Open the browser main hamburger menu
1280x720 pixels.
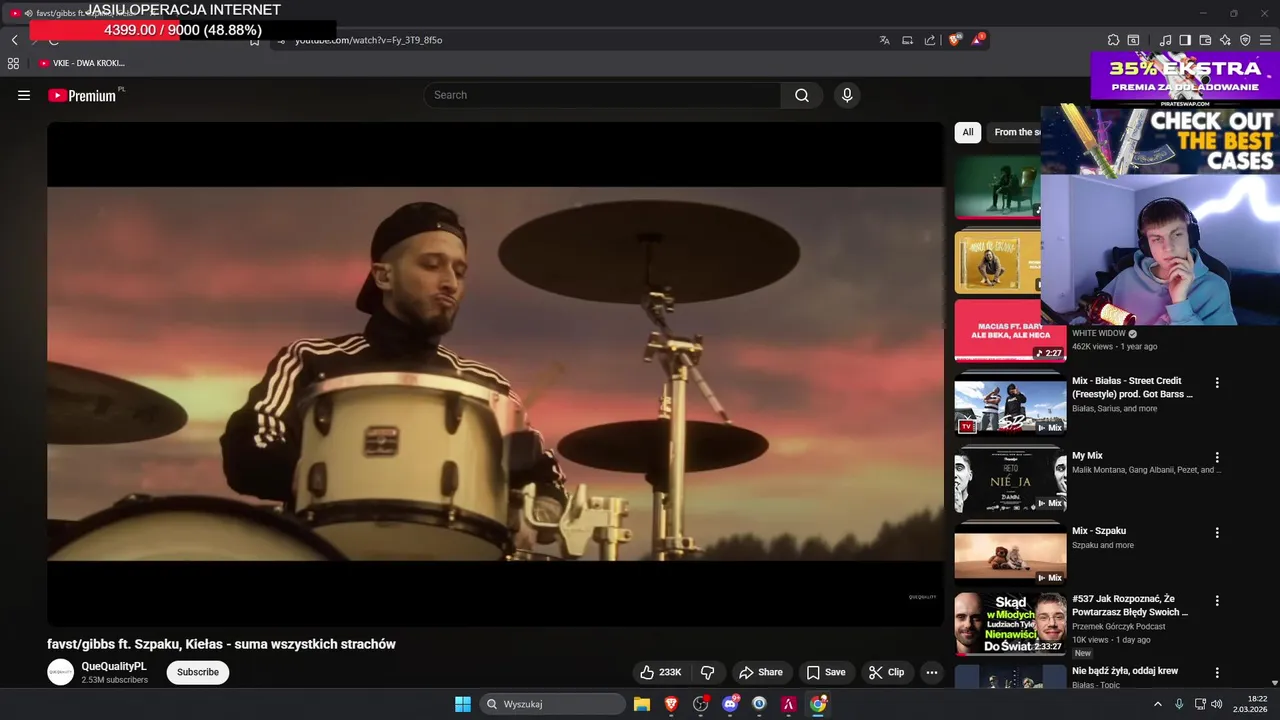point(1266,40)
